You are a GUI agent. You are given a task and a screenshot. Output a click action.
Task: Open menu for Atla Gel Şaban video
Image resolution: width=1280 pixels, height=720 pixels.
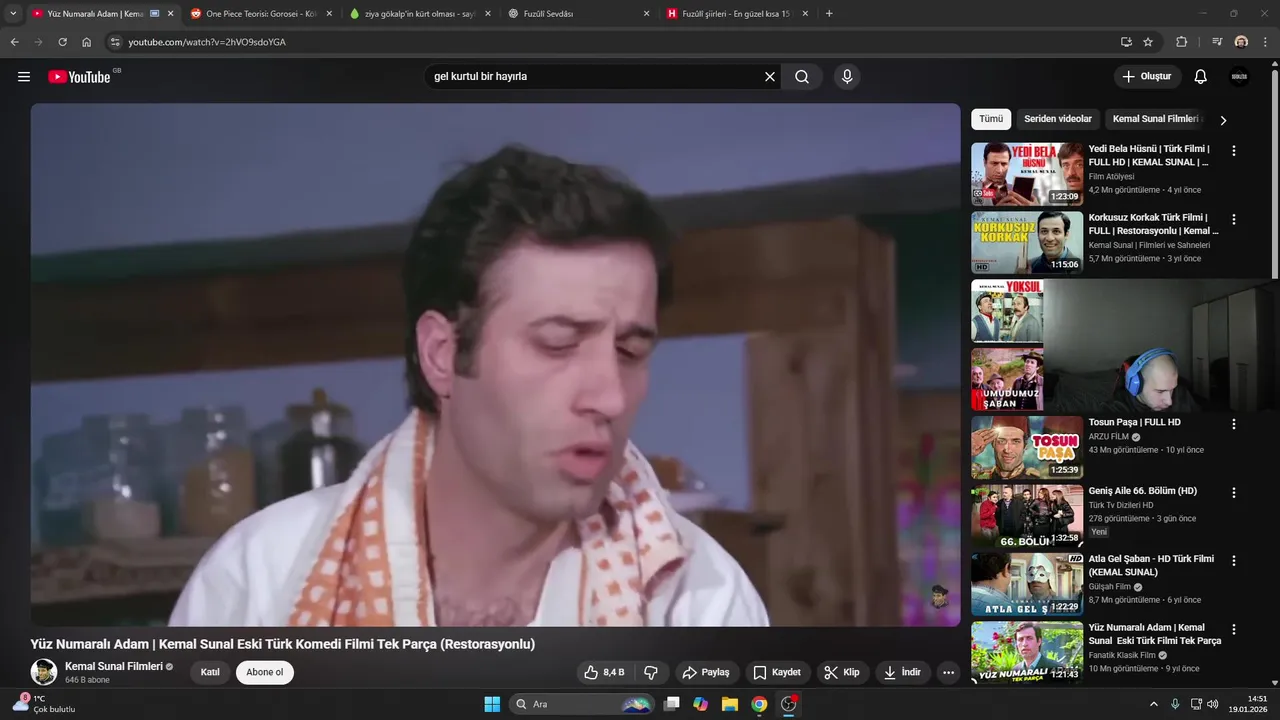[x=1234, y=561]
